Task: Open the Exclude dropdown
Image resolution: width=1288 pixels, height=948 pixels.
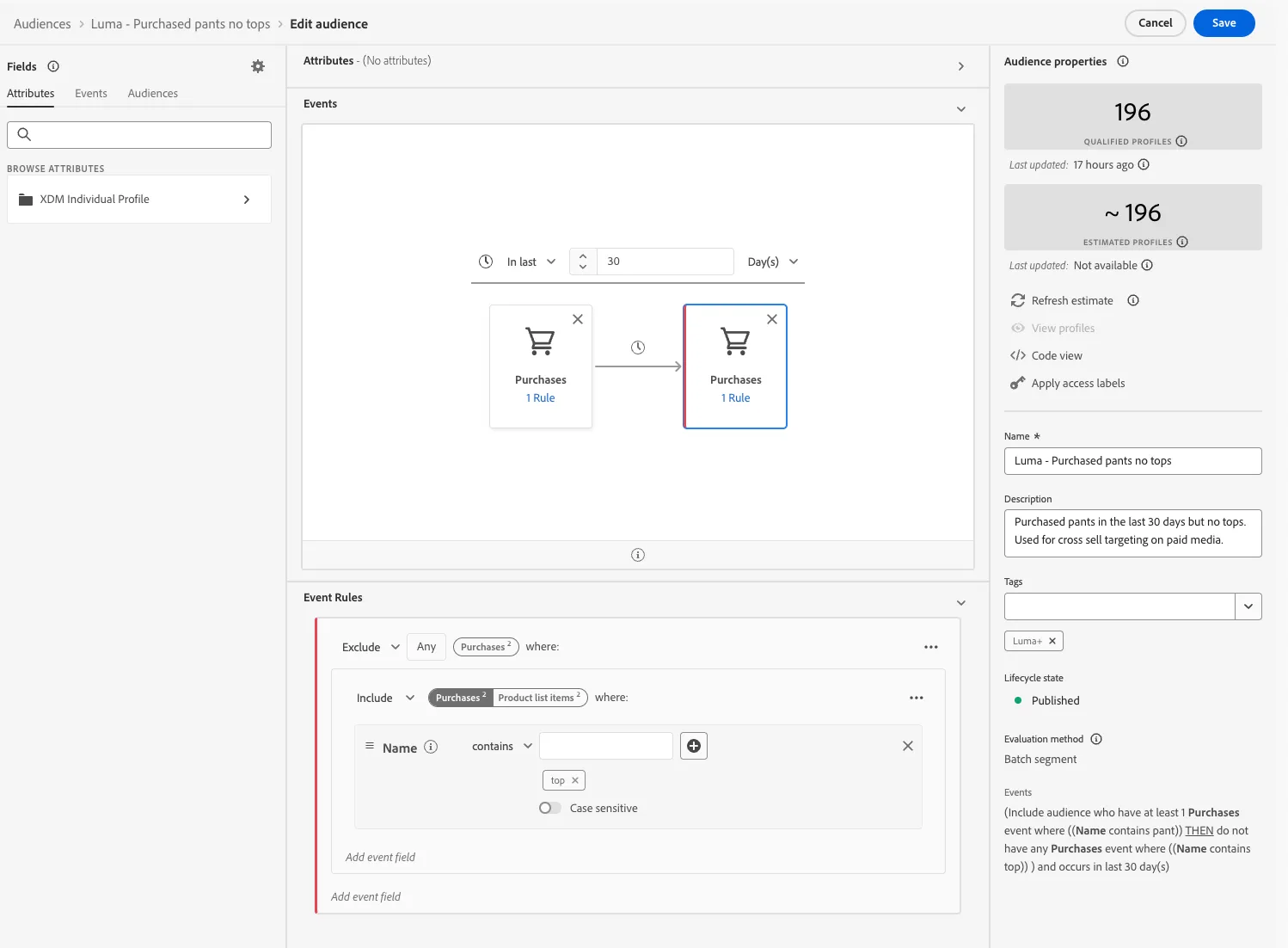Action: 371,647
